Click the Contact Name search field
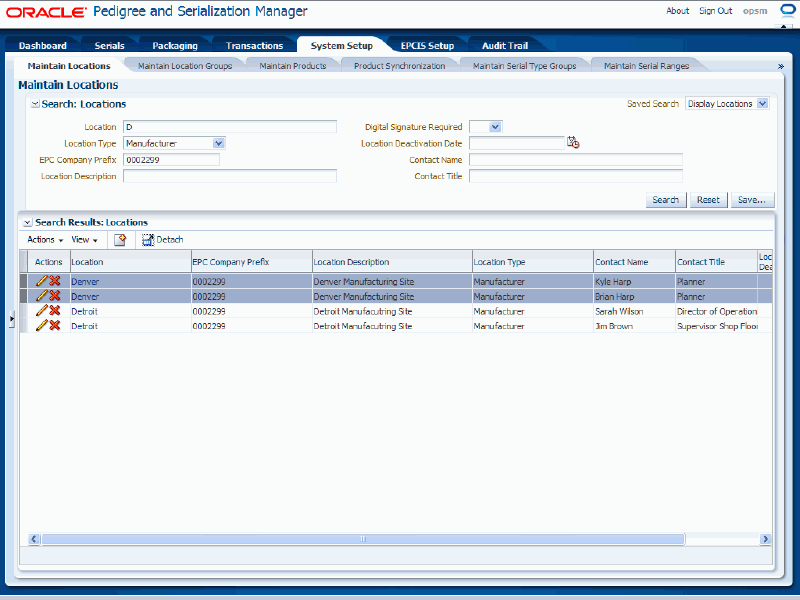800x600 pixels. (x=576, y=160)
